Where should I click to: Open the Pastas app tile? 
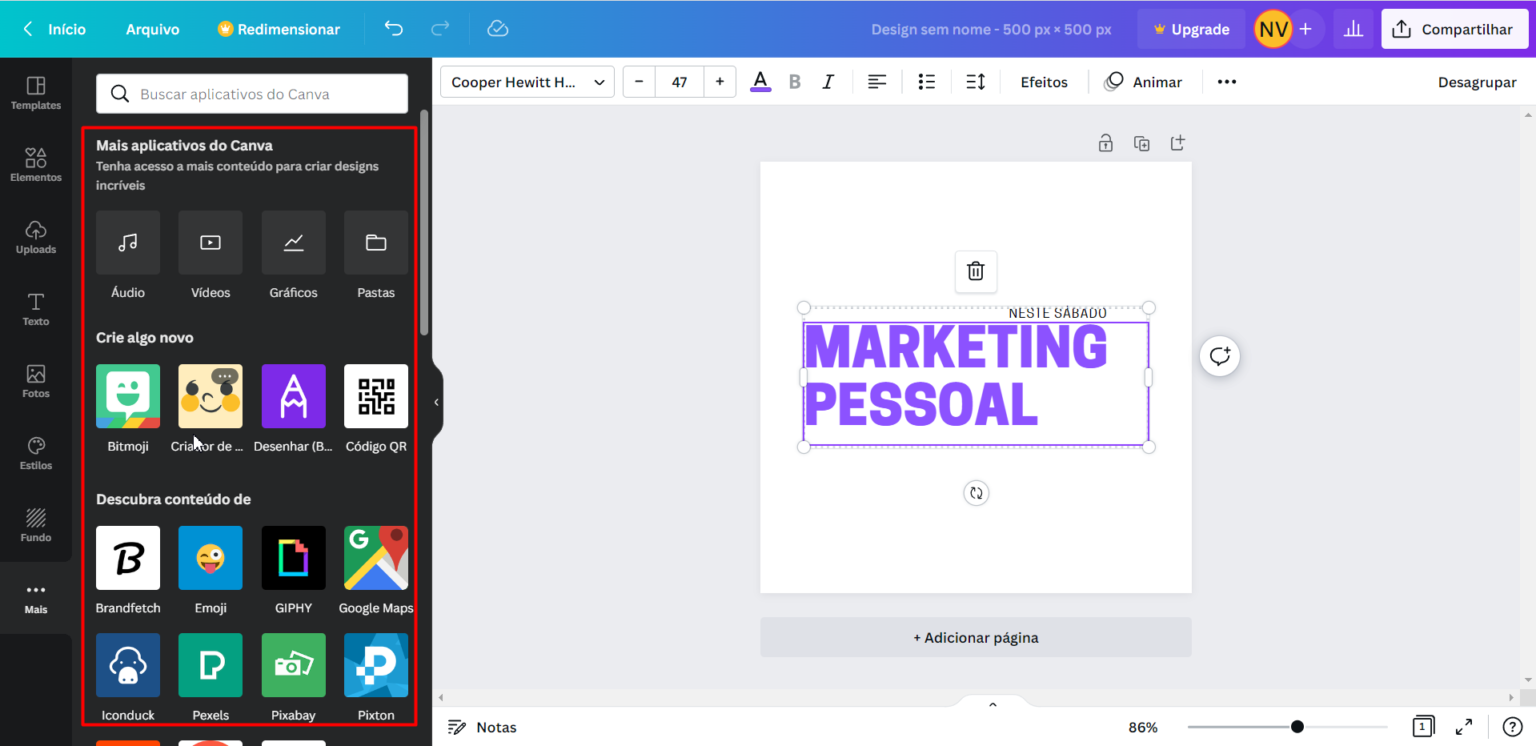(376, 242)
